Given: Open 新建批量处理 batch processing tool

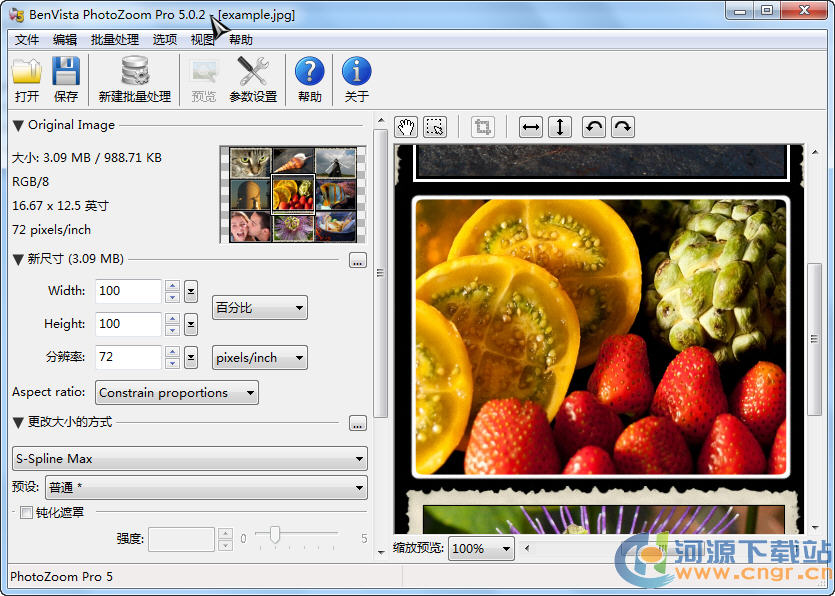Looking at the screenshot, I should [x=135, y=72].
